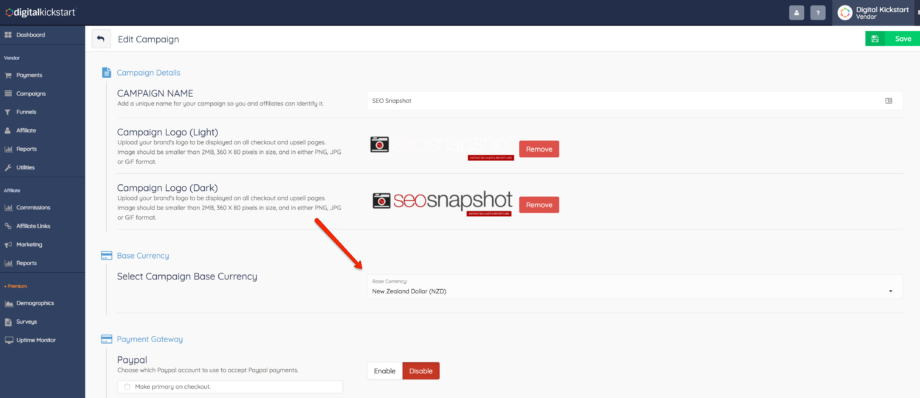Open the help question mark icon
This screenshot has width=920, height=398.
click(x=818, y=12)
